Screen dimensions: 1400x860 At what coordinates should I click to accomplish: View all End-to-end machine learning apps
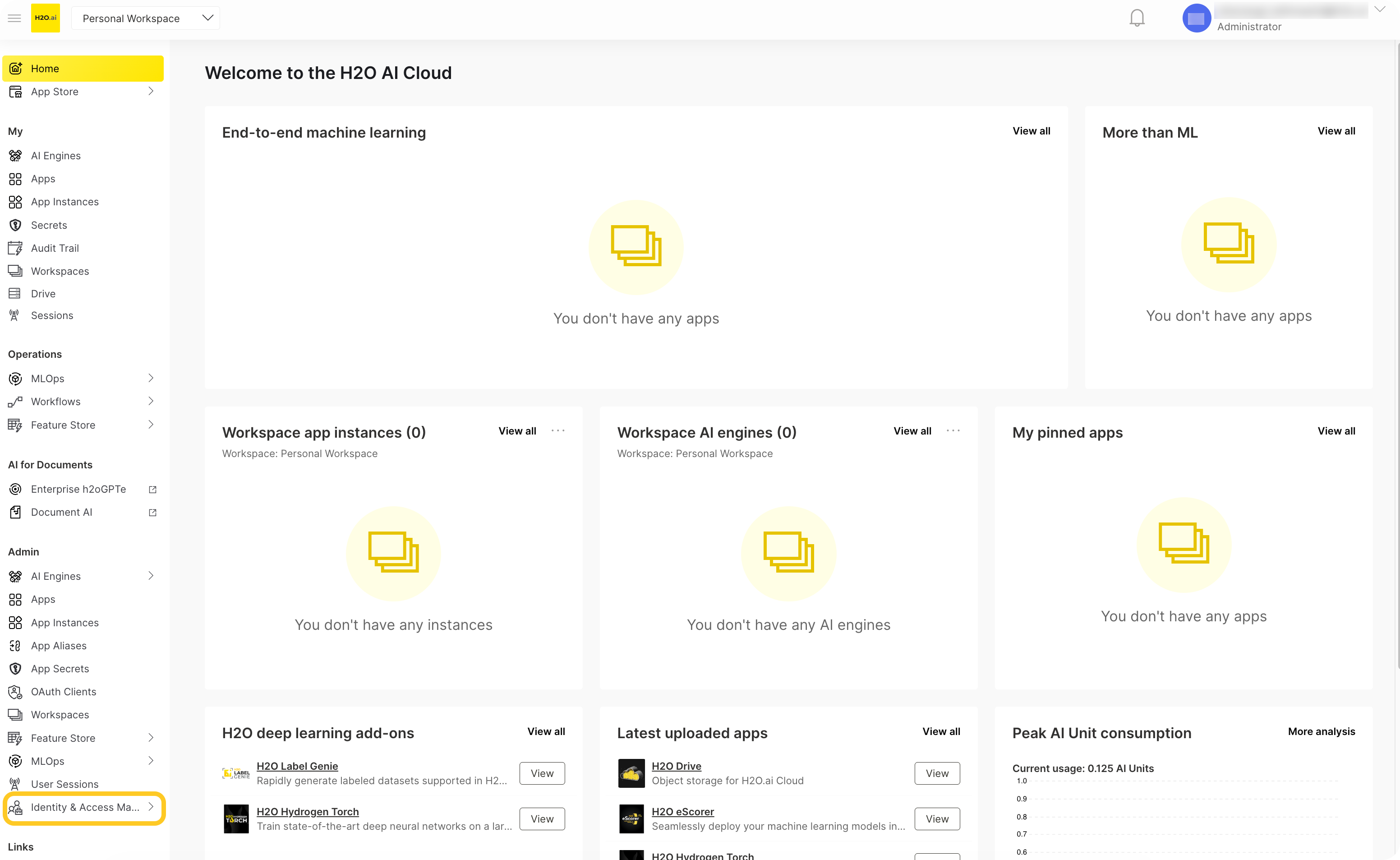point(1031,131)
